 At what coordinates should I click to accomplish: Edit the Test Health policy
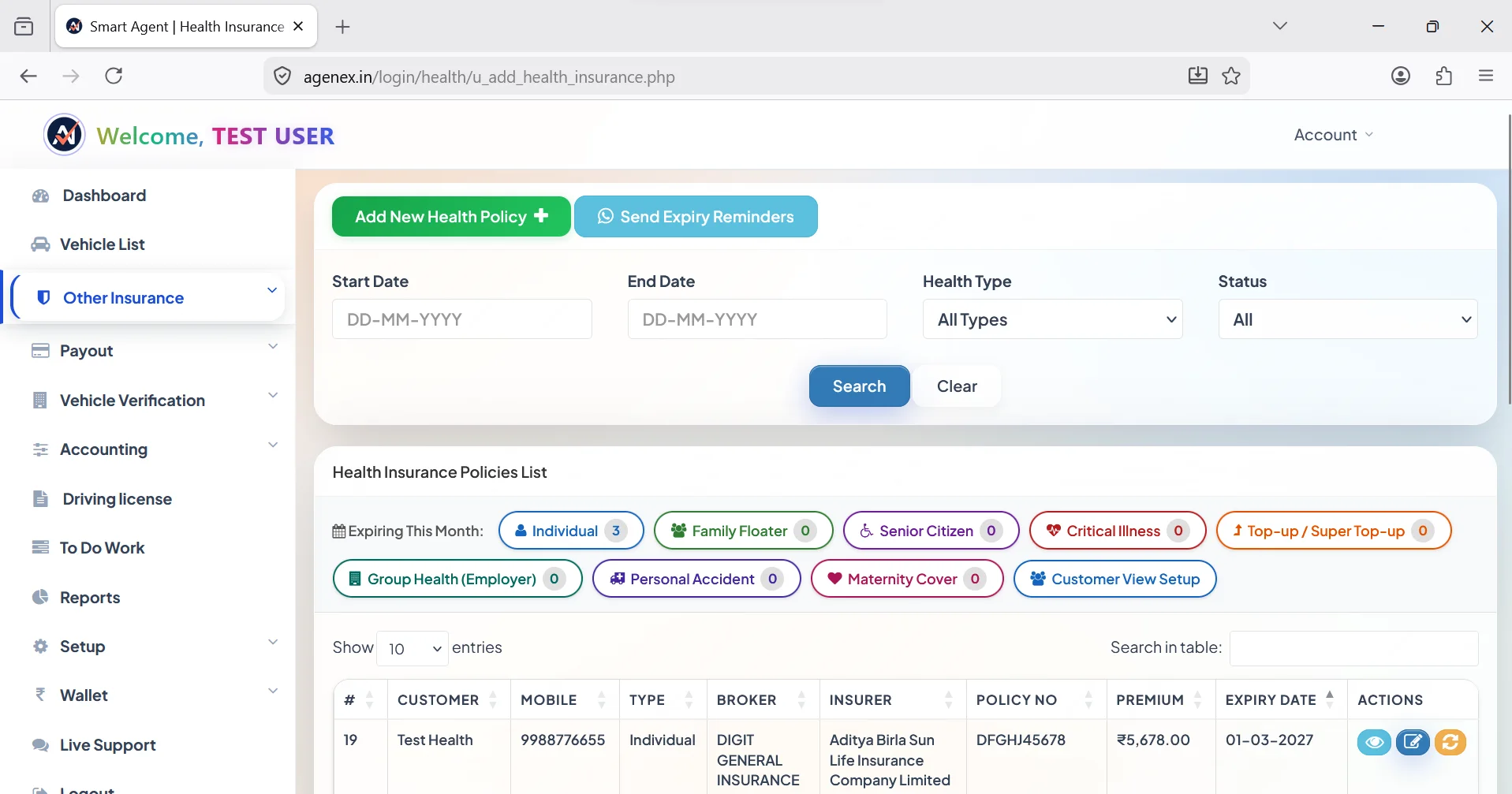1413,742
